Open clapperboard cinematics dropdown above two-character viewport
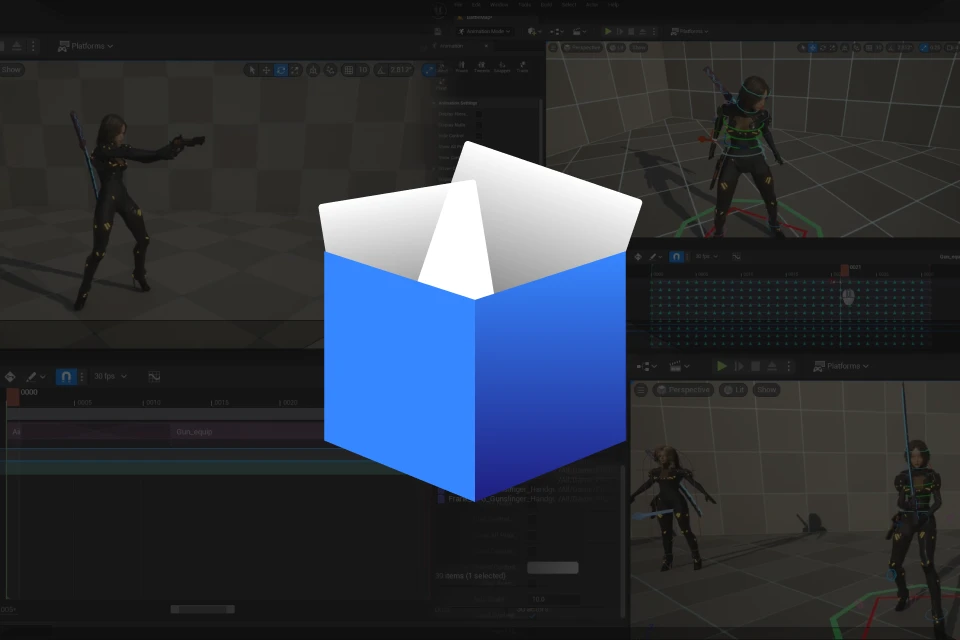Viewport: 960px width, 640px height. (x=680, y=366)
